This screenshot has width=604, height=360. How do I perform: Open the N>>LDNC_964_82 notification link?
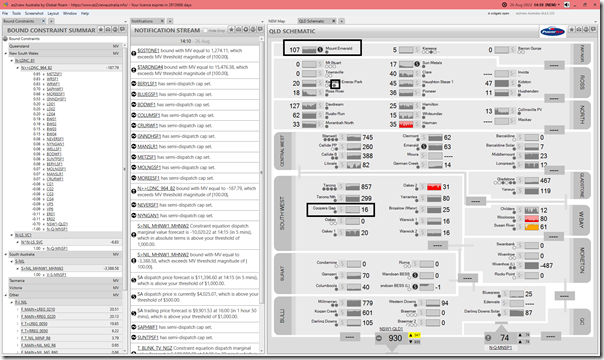156,188
